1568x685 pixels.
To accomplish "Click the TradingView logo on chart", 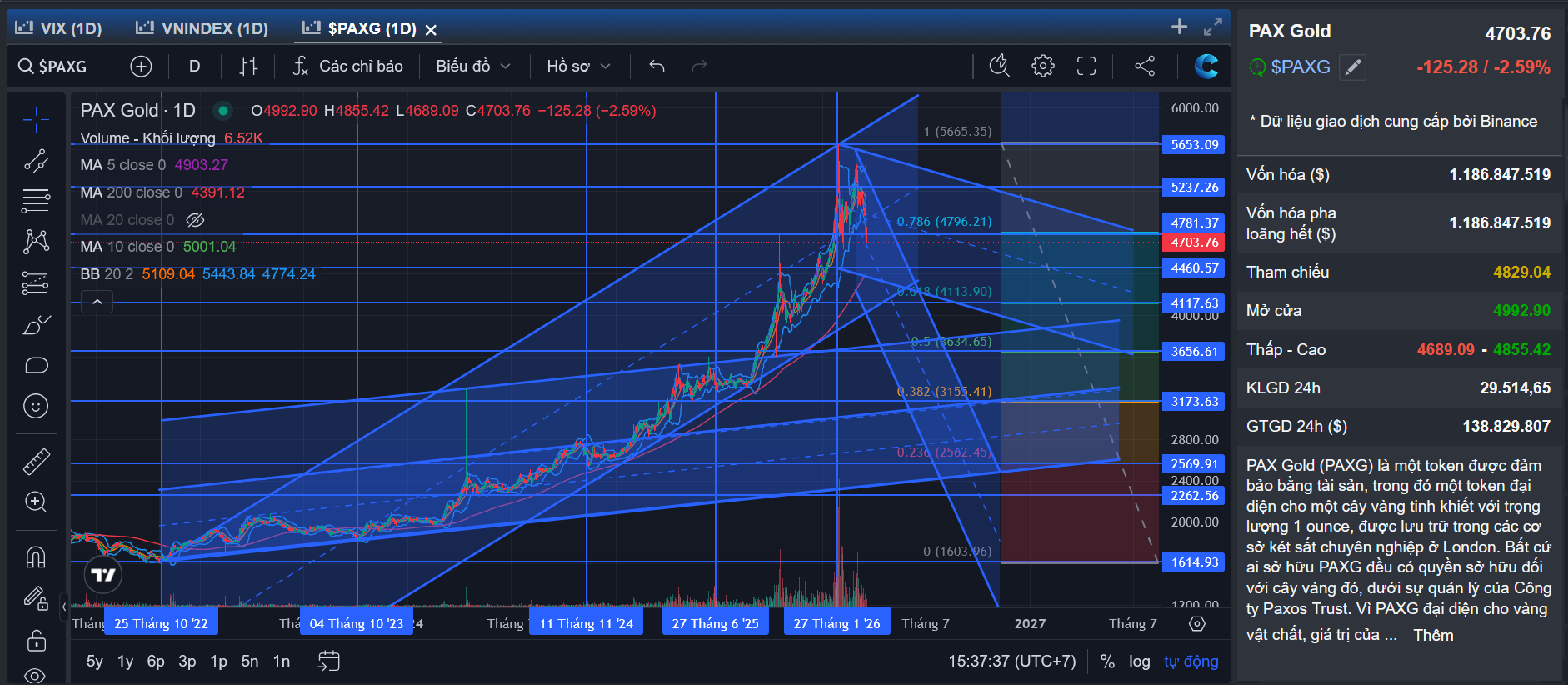I will (x=103, y=575).
